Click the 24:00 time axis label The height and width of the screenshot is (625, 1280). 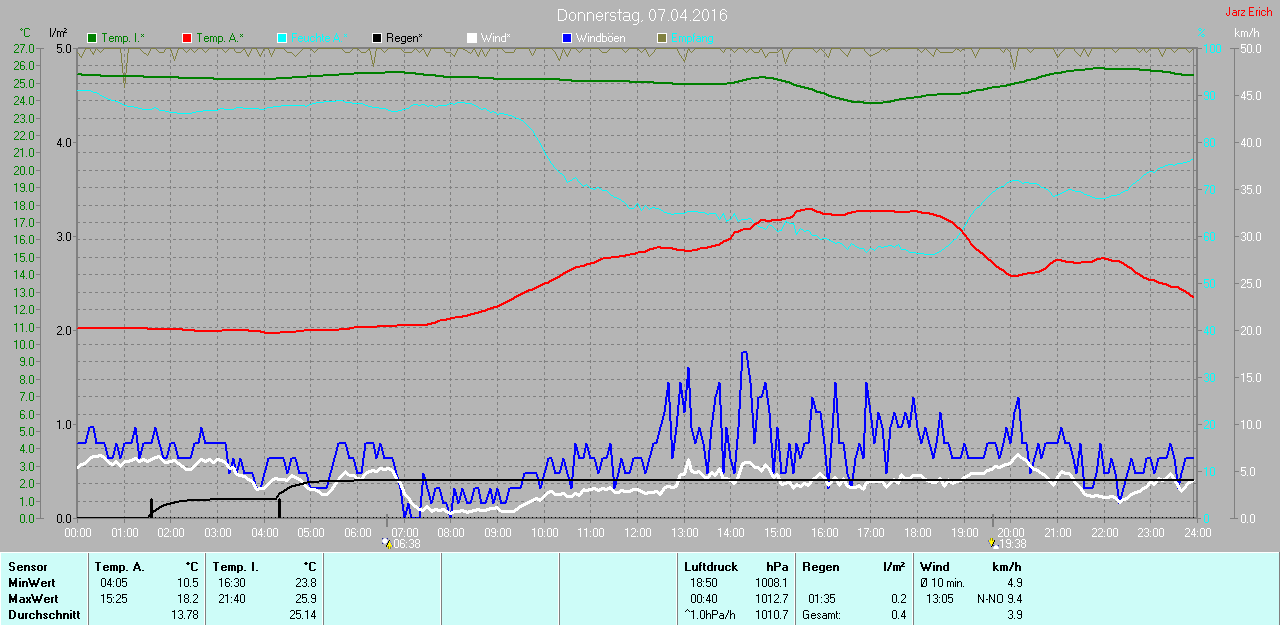[x=1197, y=533]
